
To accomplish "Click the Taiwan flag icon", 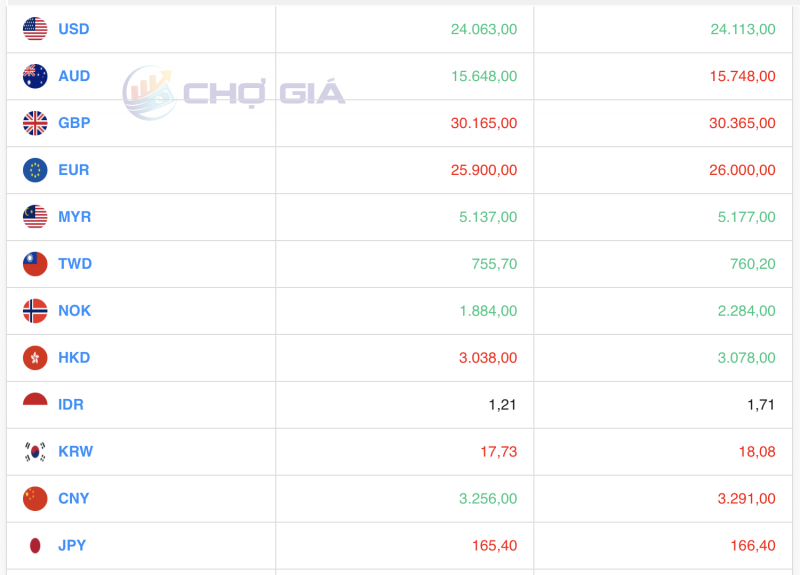I will tap(35, 264).
